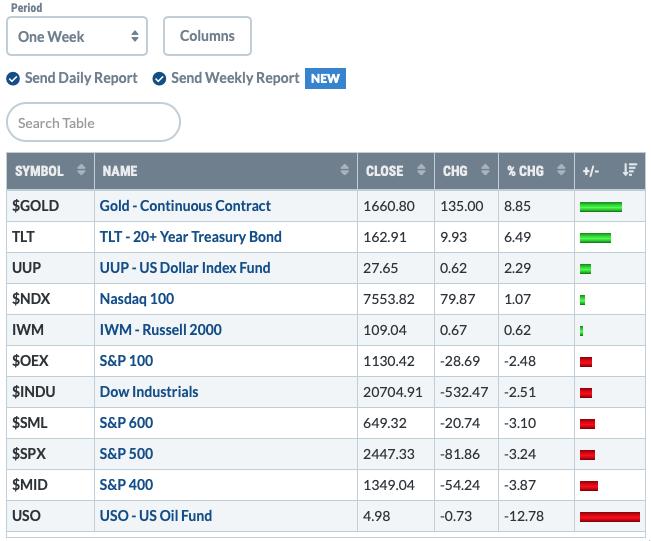The width and height of the screenshot is (651, 541).
Task: Click the +/- descending sort icon
Action: pyautogui.click(x=629, y=169)
